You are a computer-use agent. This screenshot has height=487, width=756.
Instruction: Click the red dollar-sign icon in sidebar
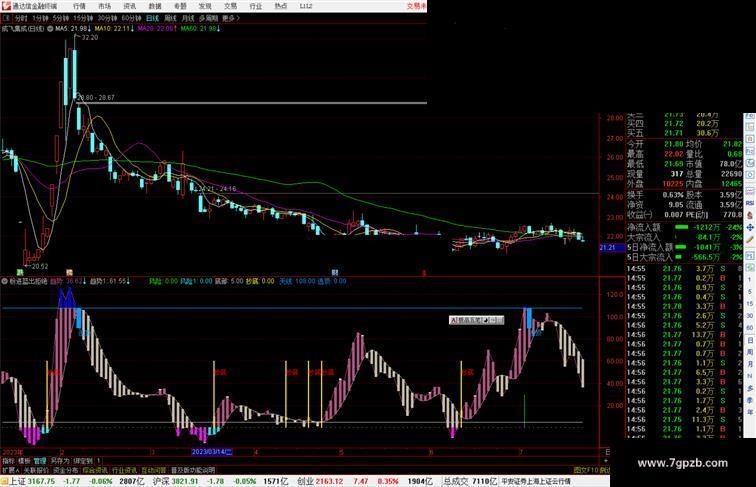click(750, 216)
